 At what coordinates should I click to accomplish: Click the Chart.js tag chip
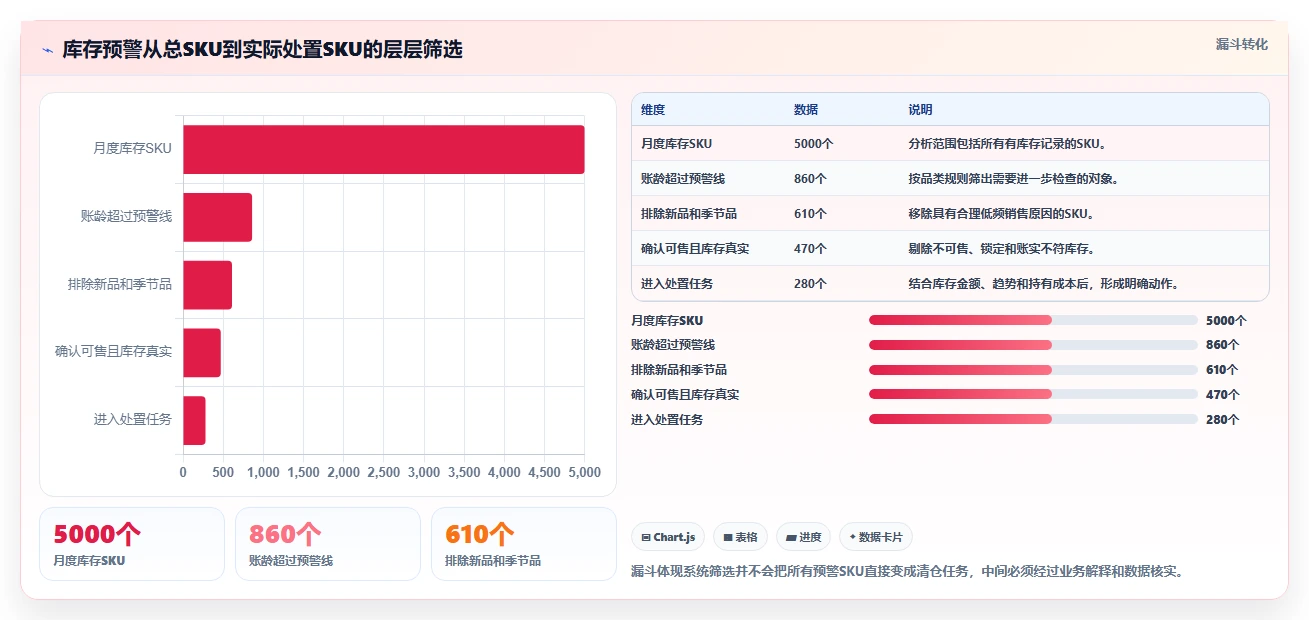pos(668,537)
